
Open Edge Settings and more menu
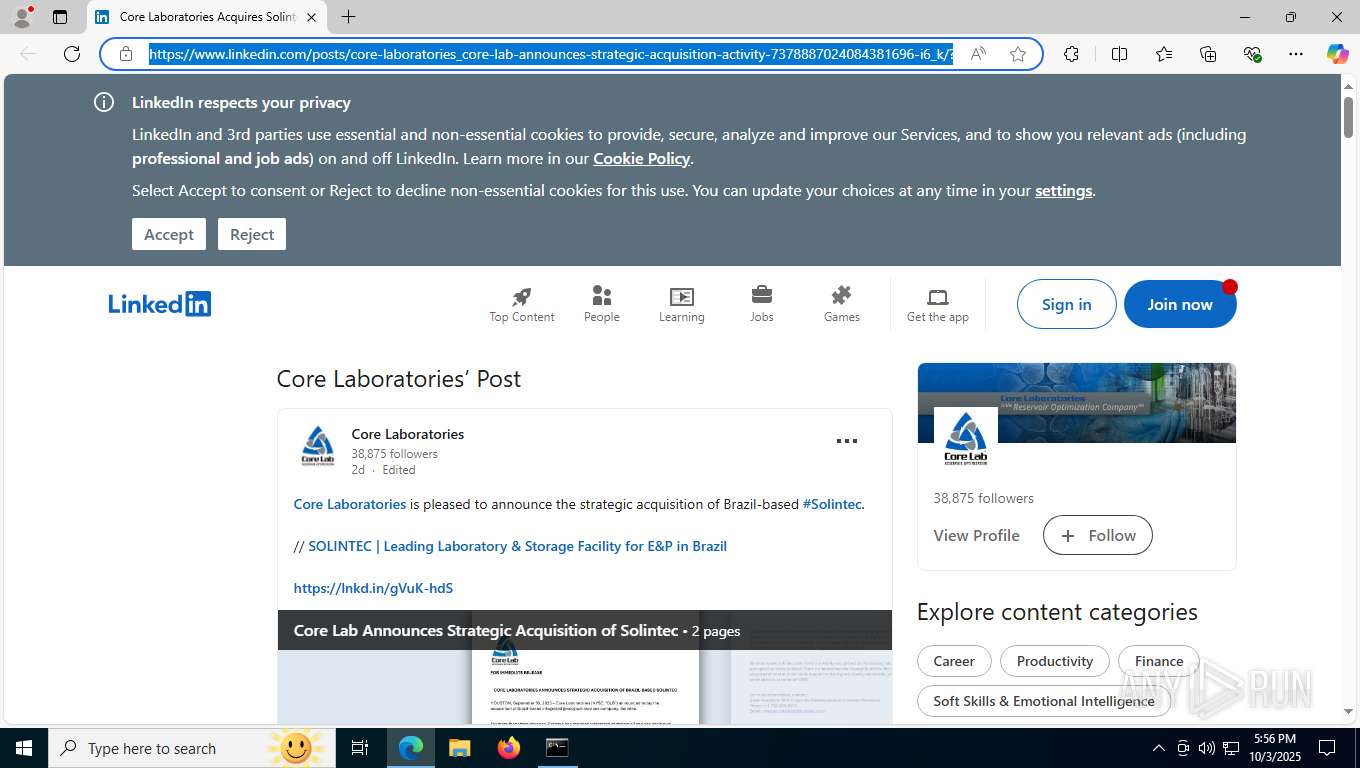(x=1296, y=54)
